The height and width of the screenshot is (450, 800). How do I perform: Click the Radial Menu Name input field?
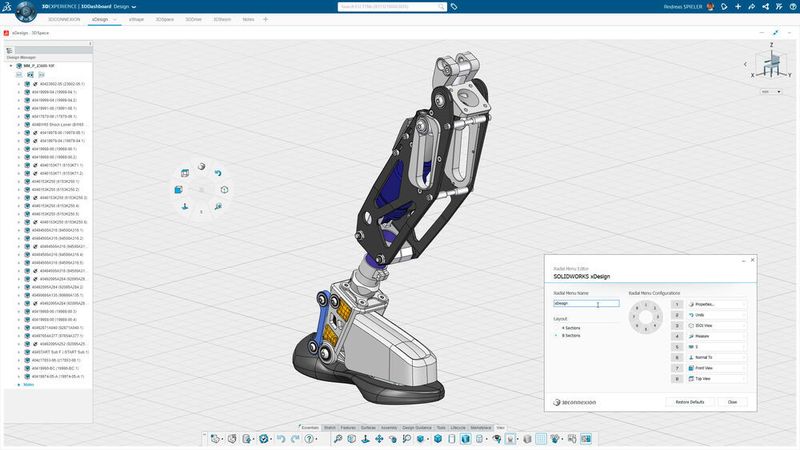pyautogui.click(x=586, y=303)
